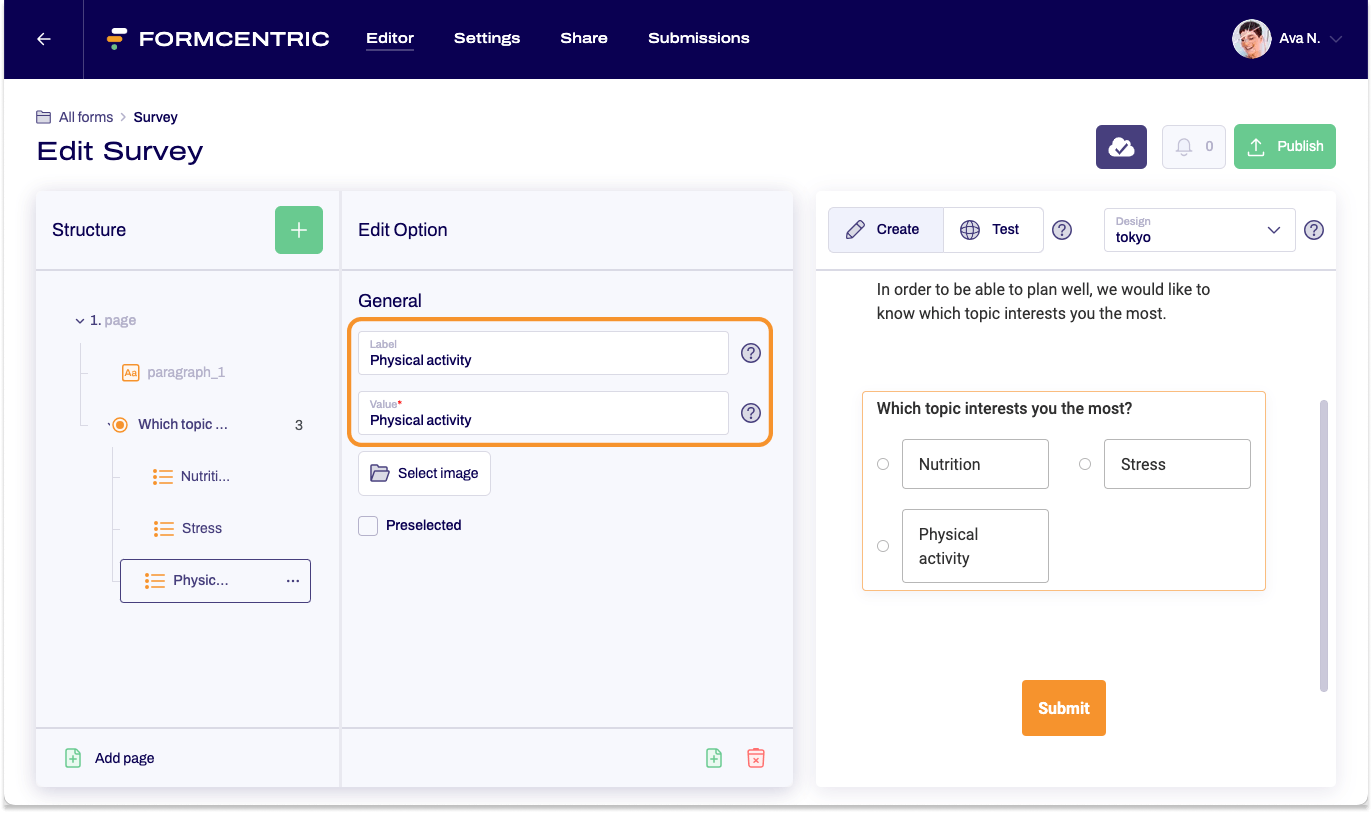Click the Nutriti... list option icon
Screen dimensions: 1372x813
pyautogui.click(x=163, y=477)
